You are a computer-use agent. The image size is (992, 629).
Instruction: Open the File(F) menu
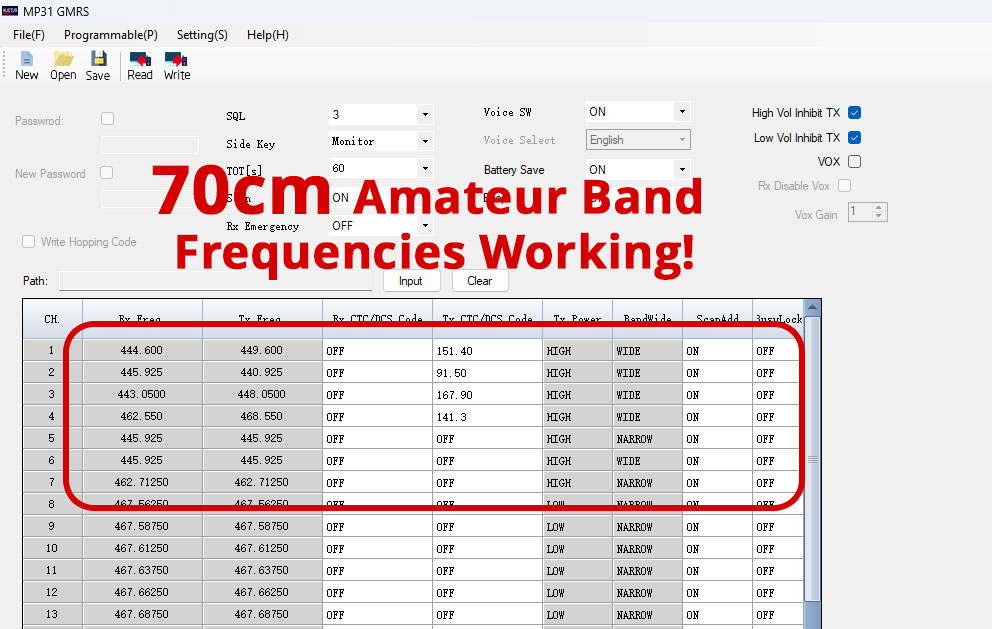point(29,35)
